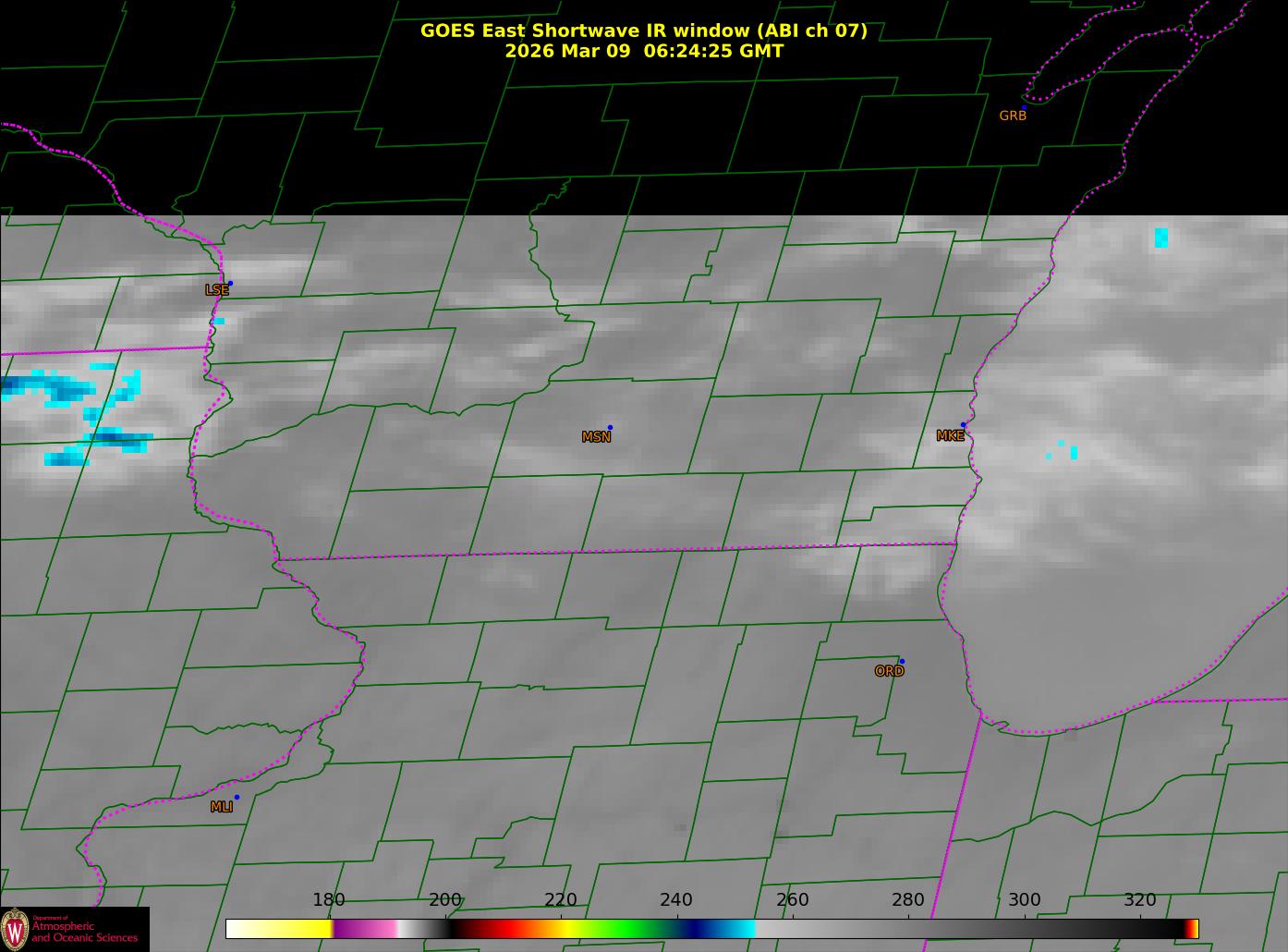Click the 320 tick label on colorbar
The image size is (1288, 952).
[1139, 900]
